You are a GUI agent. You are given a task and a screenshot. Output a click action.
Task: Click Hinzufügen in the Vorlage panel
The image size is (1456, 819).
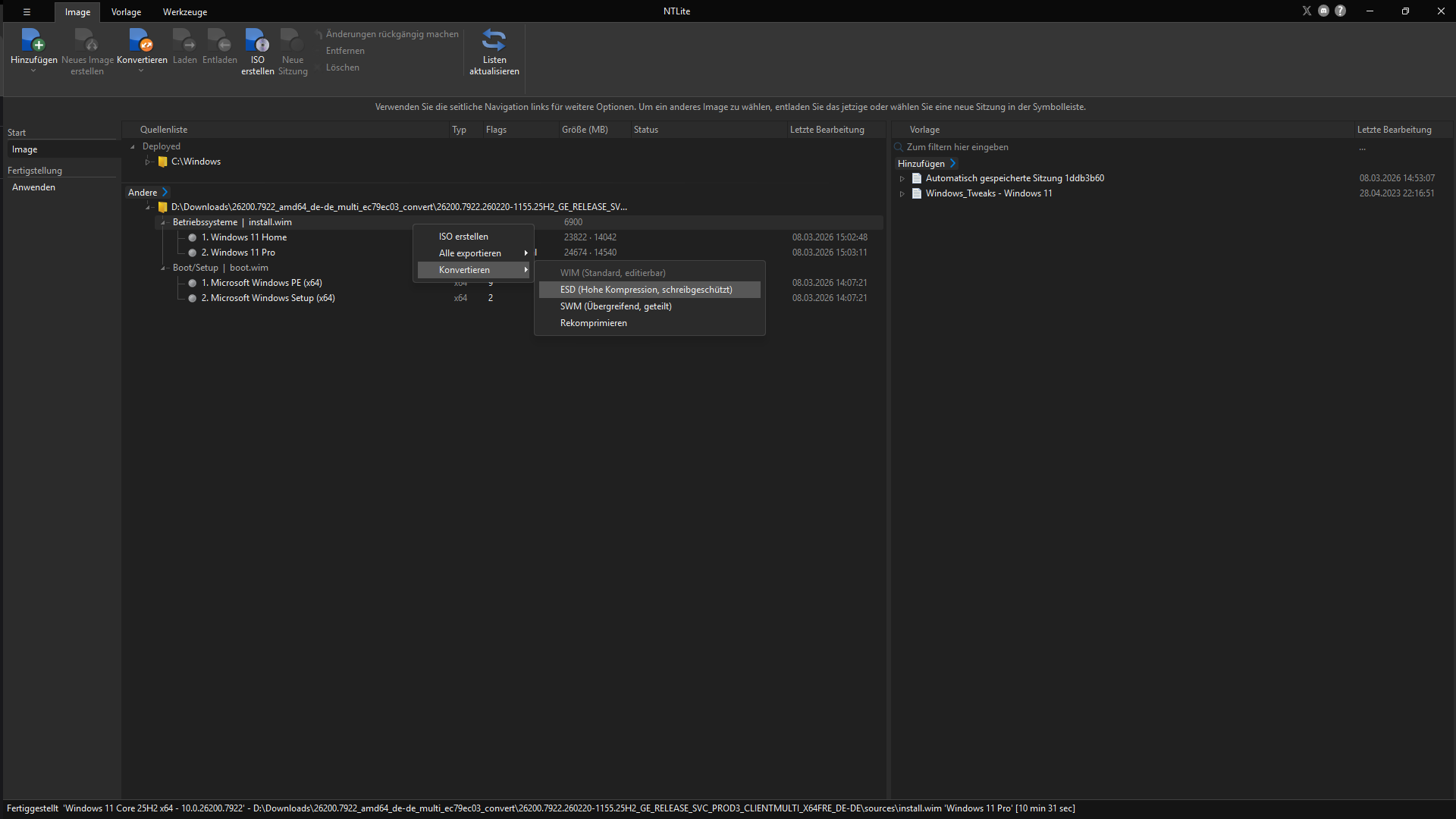pyautogui.click(x=927, y=164)
